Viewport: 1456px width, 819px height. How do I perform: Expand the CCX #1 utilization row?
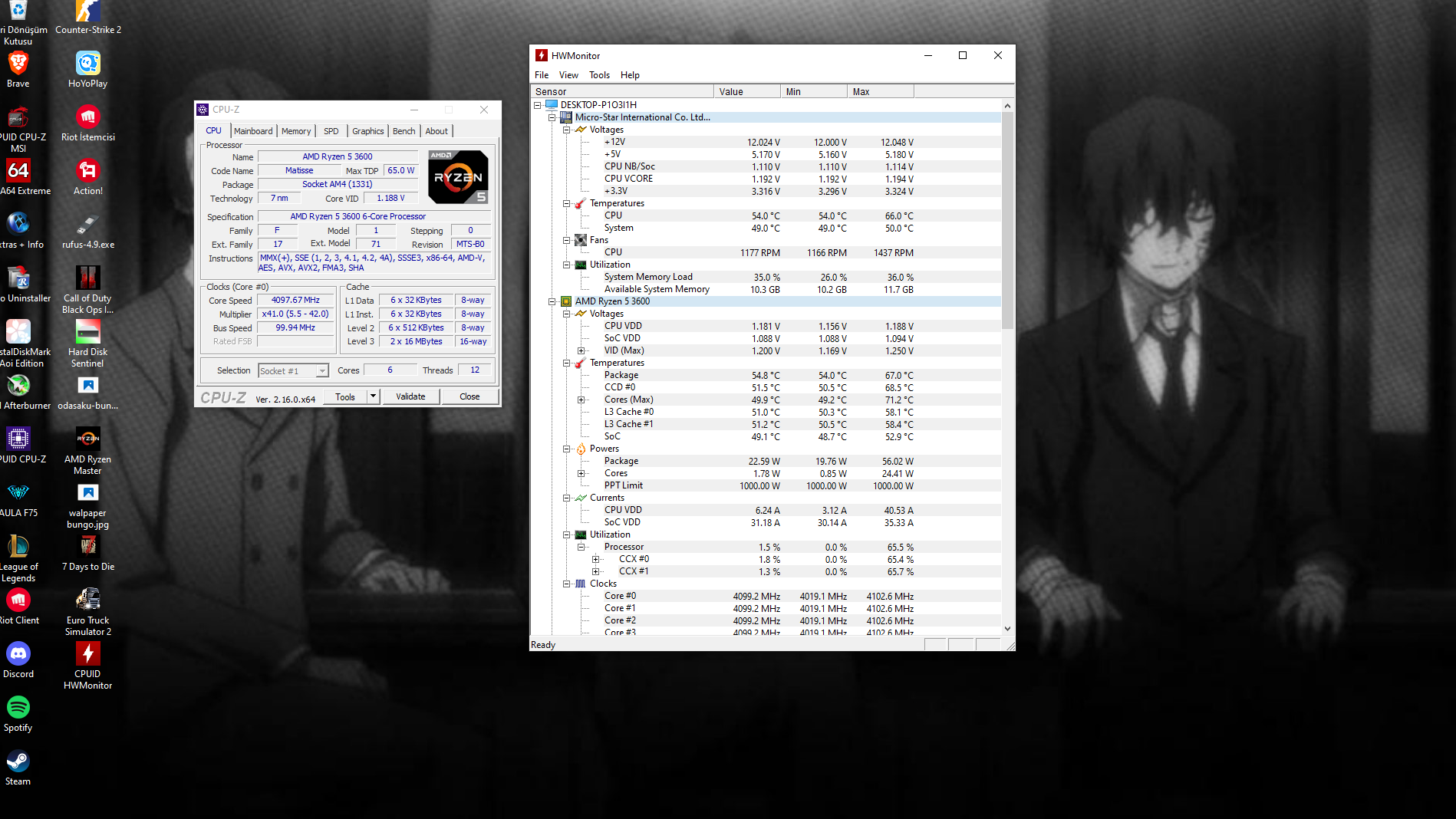595,571
